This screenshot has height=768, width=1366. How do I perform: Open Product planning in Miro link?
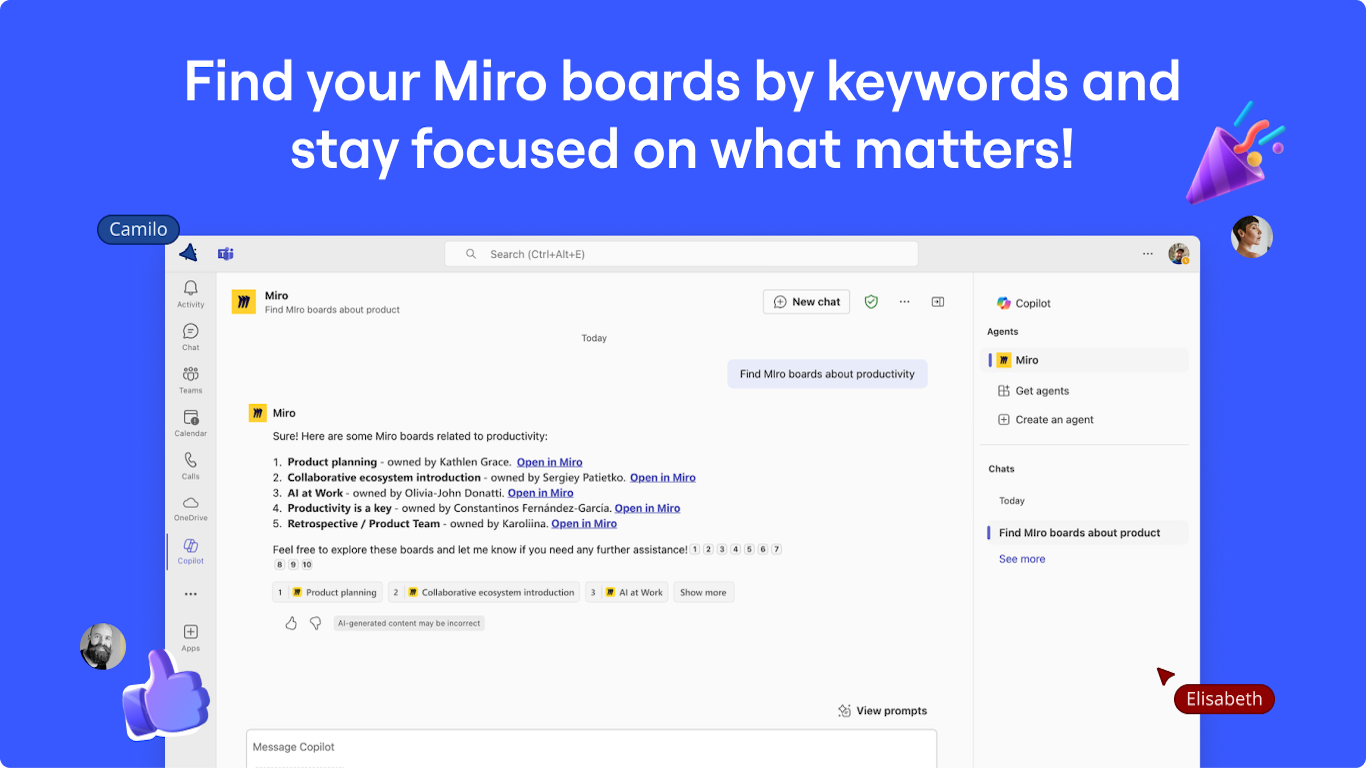[549, 462]
